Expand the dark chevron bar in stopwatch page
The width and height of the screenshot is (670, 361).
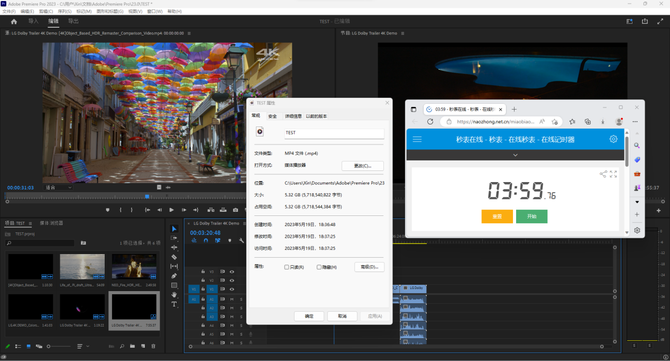(515, 155)
